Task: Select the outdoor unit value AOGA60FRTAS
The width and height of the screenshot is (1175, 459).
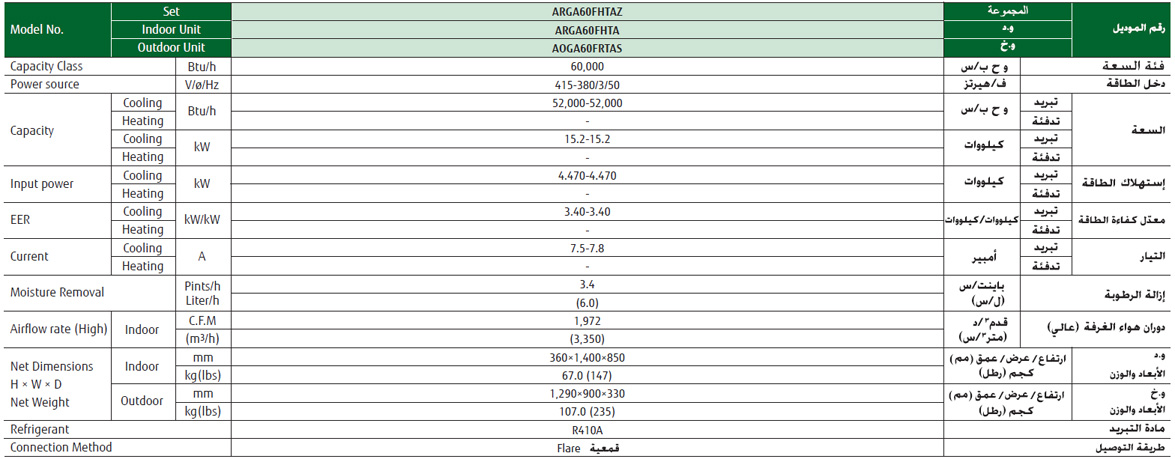Action: (587, 47)
